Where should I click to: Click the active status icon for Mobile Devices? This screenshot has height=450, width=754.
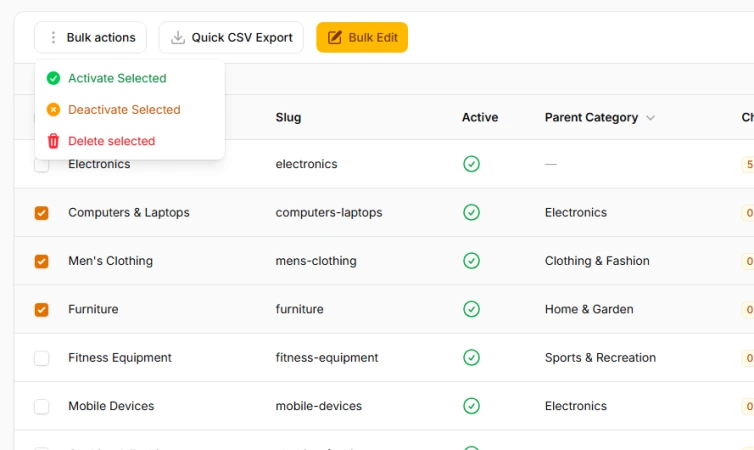[x=471, y=406]
